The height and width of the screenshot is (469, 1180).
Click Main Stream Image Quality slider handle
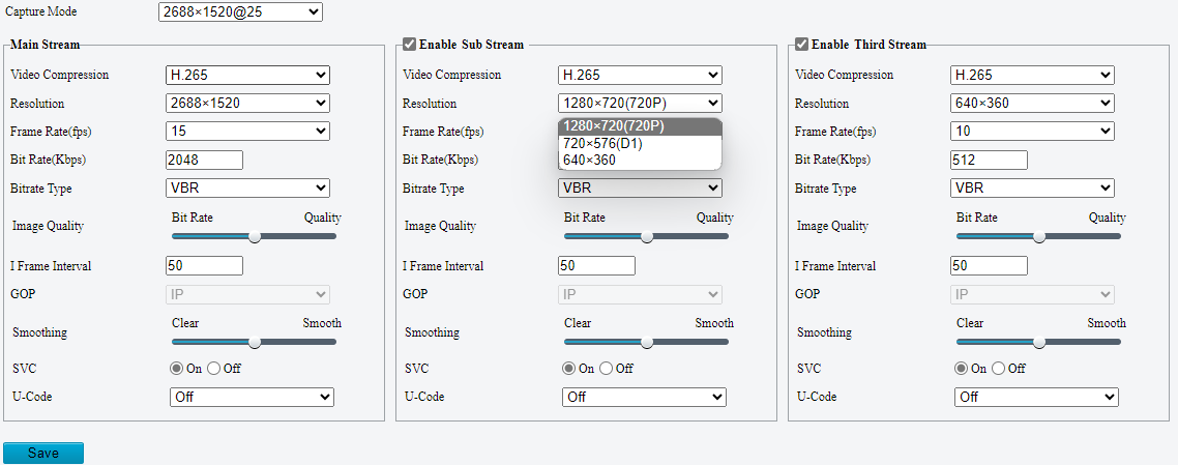click(255, 237)
